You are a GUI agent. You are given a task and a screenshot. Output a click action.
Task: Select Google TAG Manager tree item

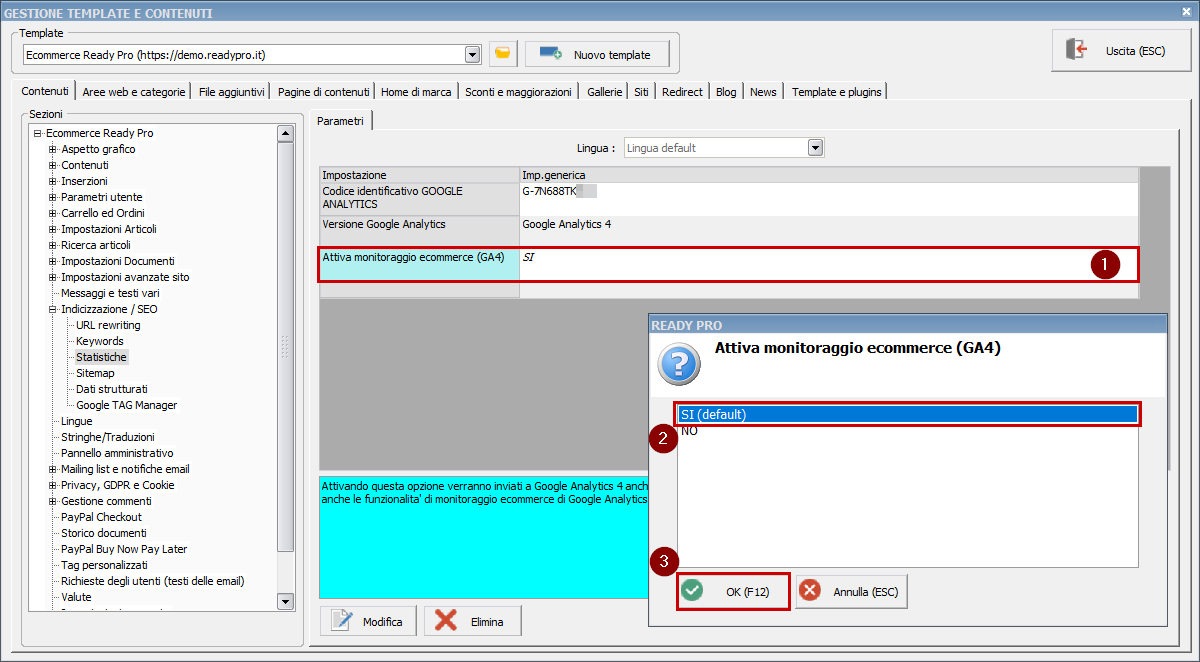(x=127, y=405)
